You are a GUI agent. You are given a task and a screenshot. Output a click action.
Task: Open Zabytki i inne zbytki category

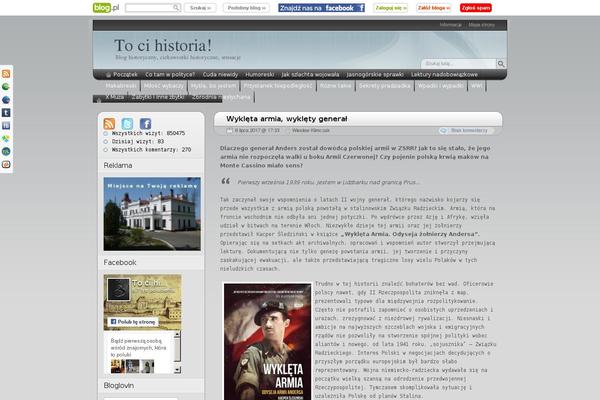coord(158,97)
